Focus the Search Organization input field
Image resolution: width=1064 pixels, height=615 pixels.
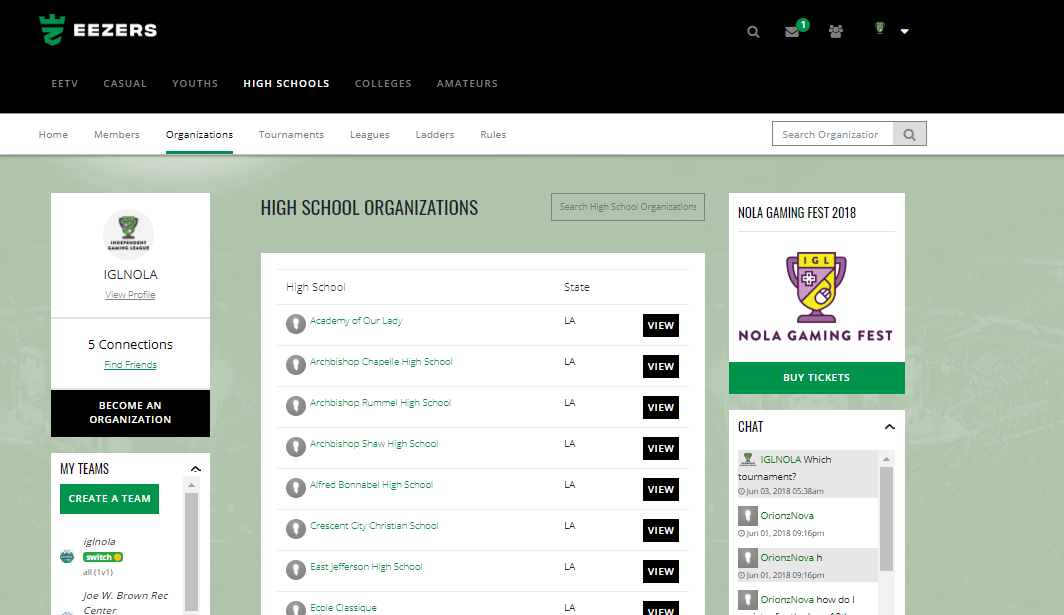833,134
